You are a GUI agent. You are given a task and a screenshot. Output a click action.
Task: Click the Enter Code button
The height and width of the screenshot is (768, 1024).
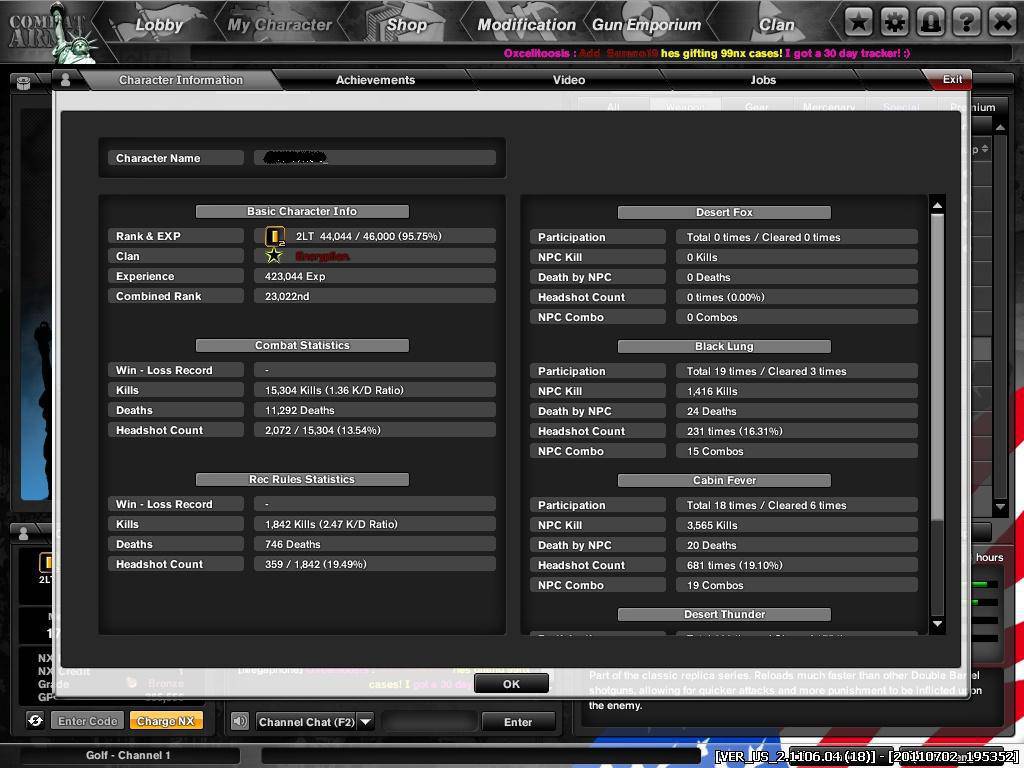point(88,721)
